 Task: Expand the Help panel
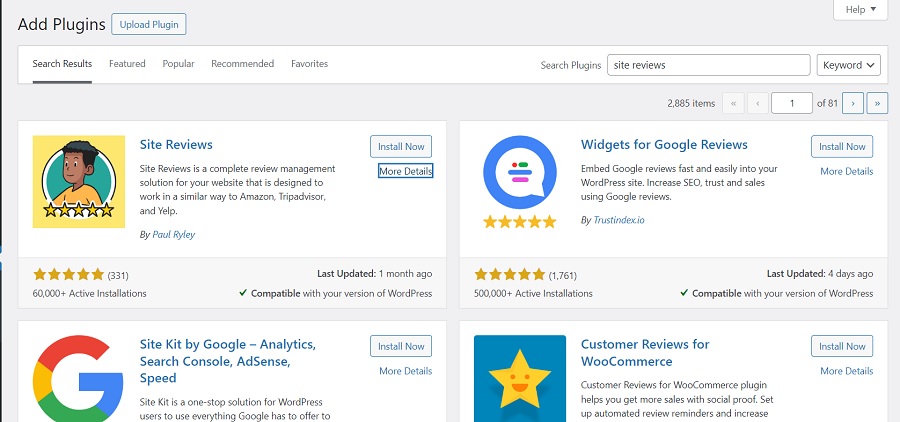861,9
